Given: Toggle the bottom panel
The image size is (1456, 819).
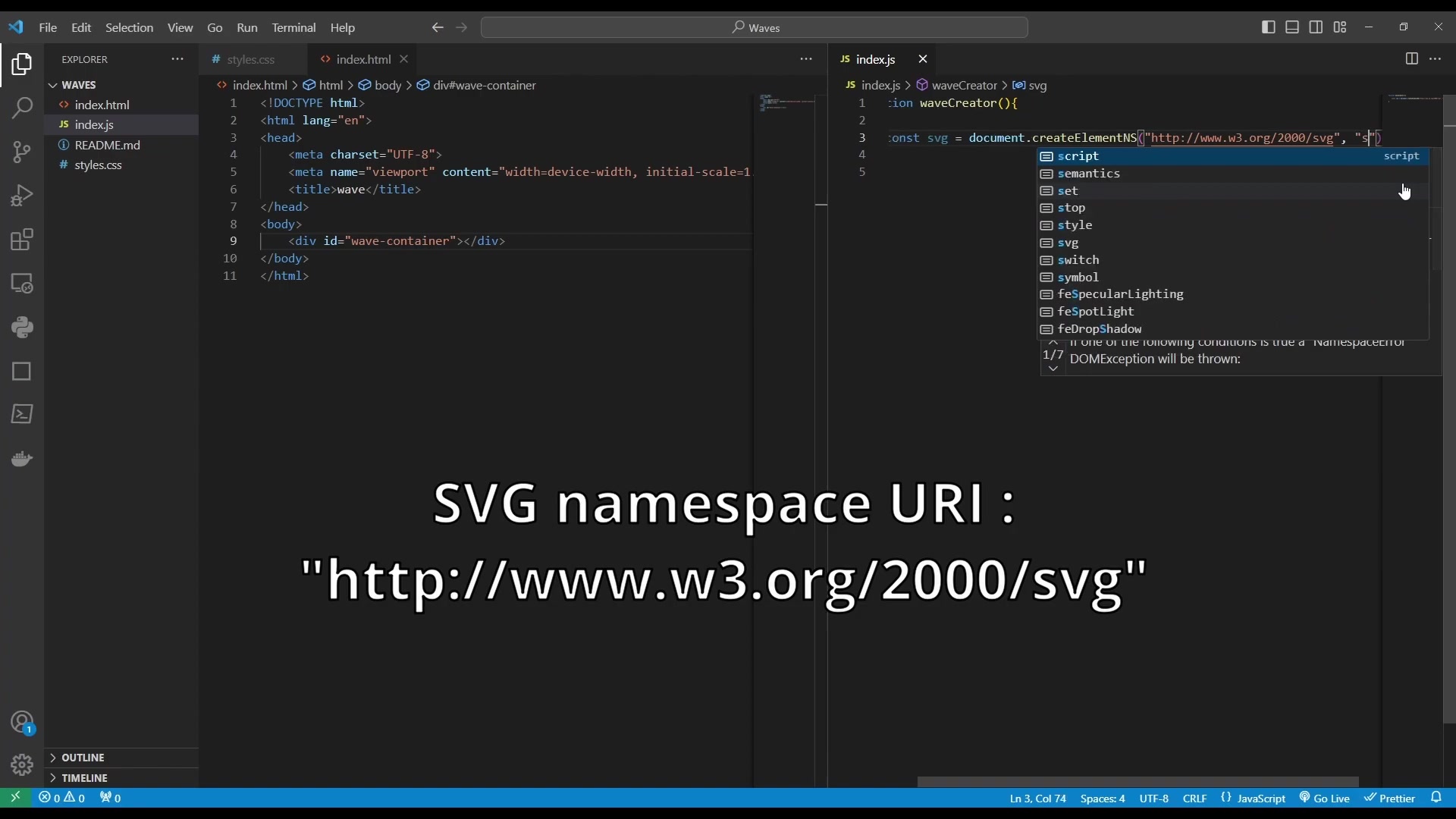Looking at the screenshot, I should tap(1292, 27).
